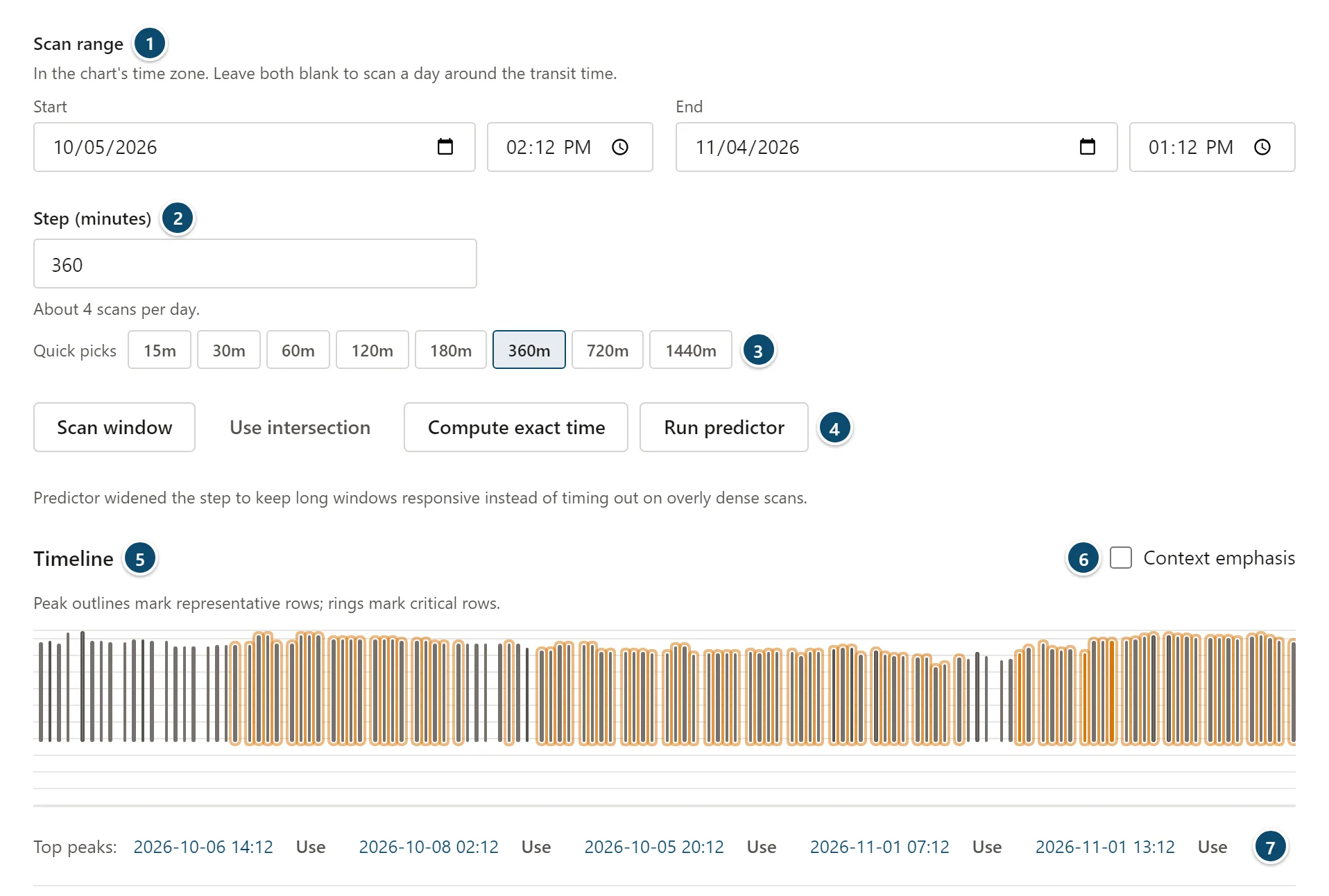Open the Start time clock picker icon
This screenshot has width=1329, height=896.
[x=620, y=147]
